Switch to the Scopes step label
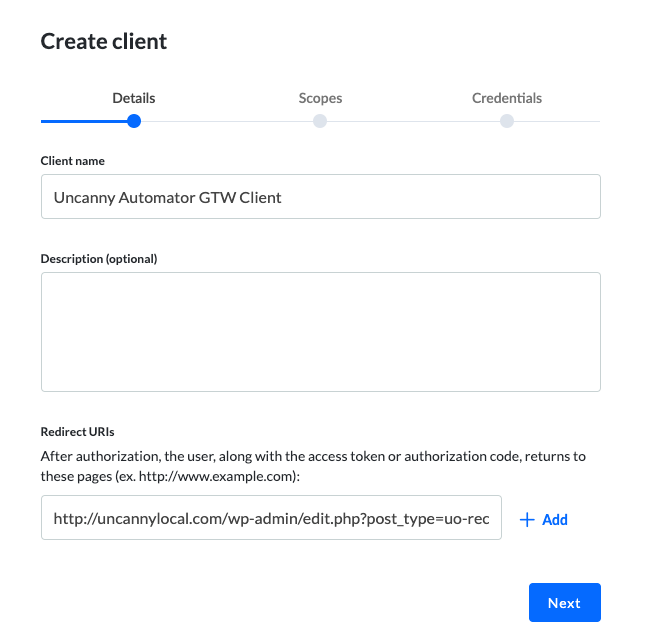The image size is (652, 642). (320, 98)
